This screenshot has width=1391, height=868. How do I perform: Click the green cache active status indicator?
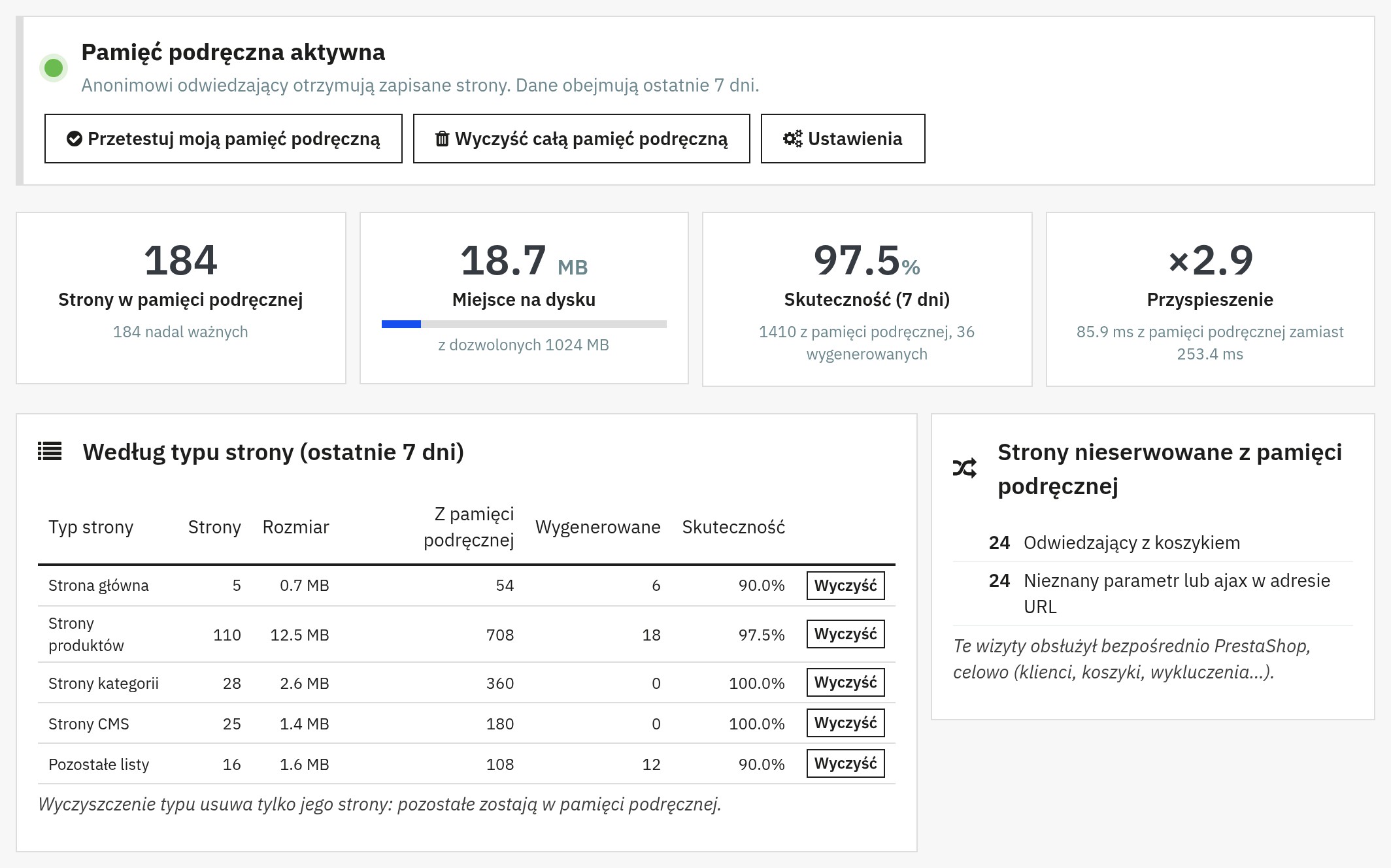click(x=54, y=68)
